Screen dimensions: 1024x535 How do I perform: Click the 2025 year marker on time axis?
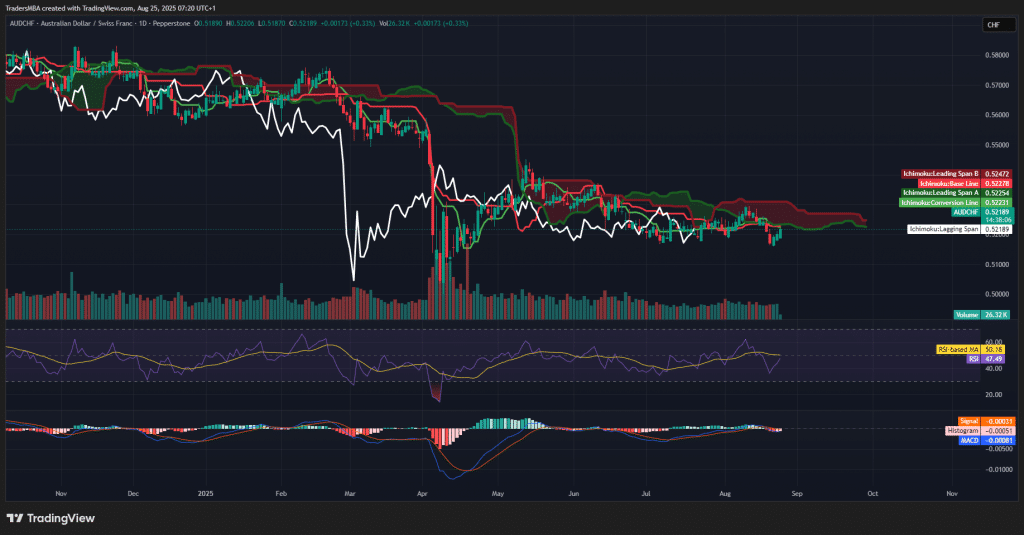click(206, 493)
